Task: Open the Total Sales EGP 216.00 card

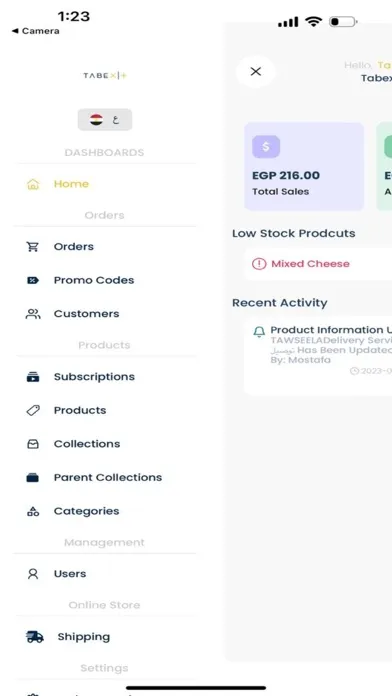Action: (x=304, y=166)
